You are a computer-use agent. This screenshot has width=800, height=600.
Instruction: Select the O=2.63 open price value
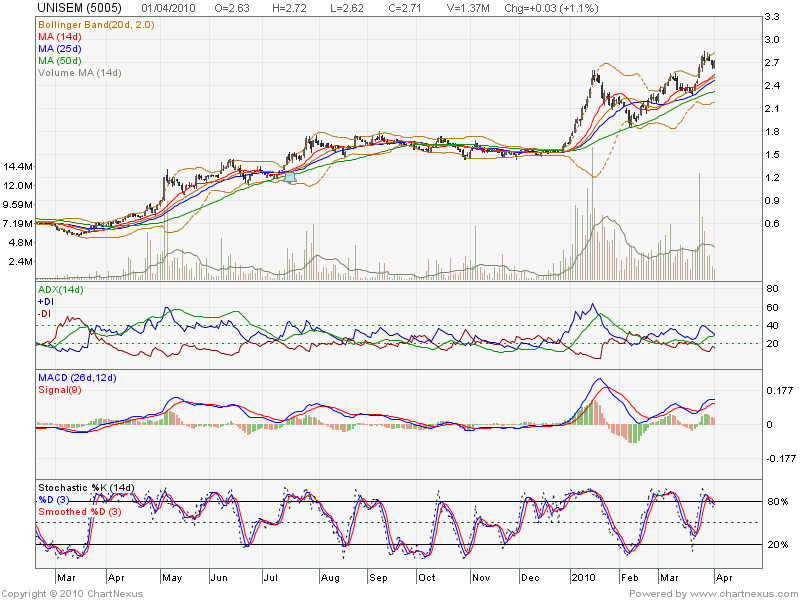(232, 8)
